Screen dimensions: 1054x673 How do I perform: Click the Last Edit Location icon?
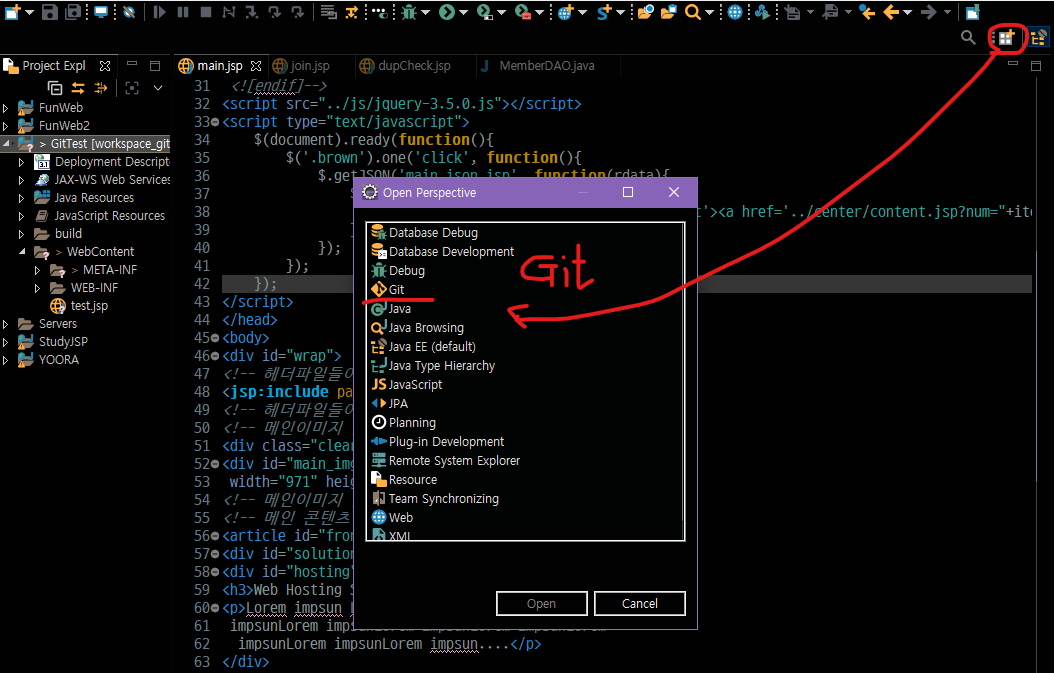point(867,11)
